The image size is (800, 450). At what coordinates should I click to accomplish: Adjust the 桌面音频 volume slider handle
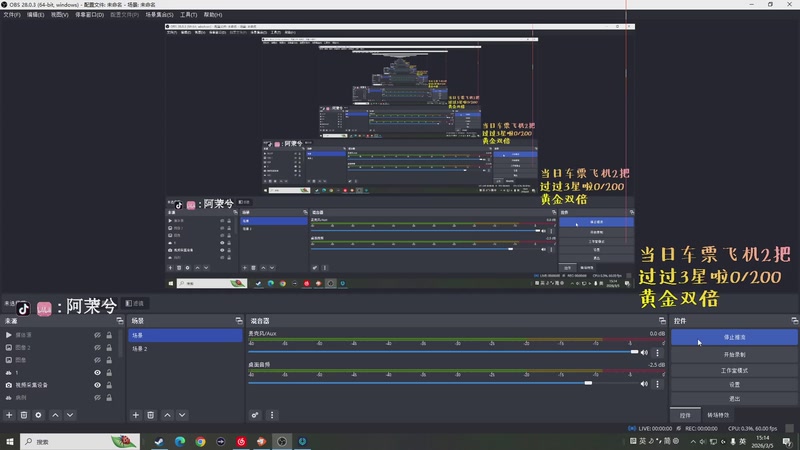tap(588, 383)
